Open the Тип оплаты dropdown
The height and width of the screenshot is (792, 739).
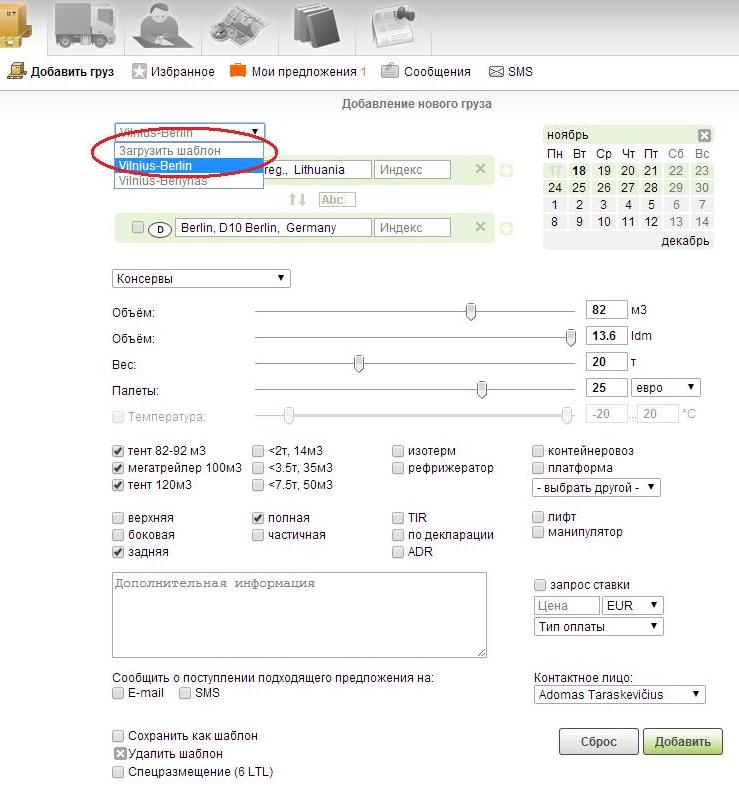[599, 626]
